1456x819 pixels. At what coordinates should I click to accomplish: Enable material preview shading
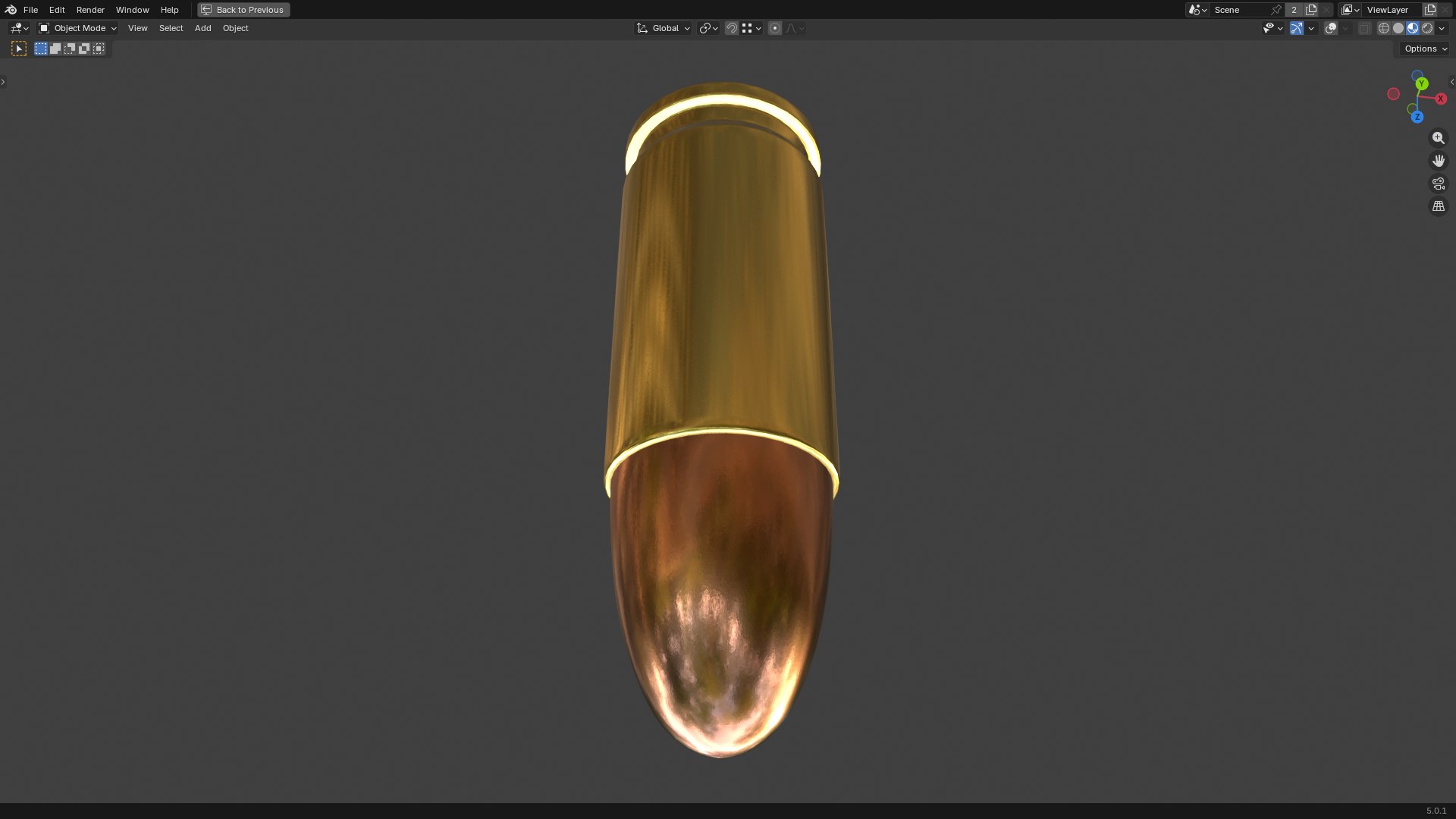1413,28
